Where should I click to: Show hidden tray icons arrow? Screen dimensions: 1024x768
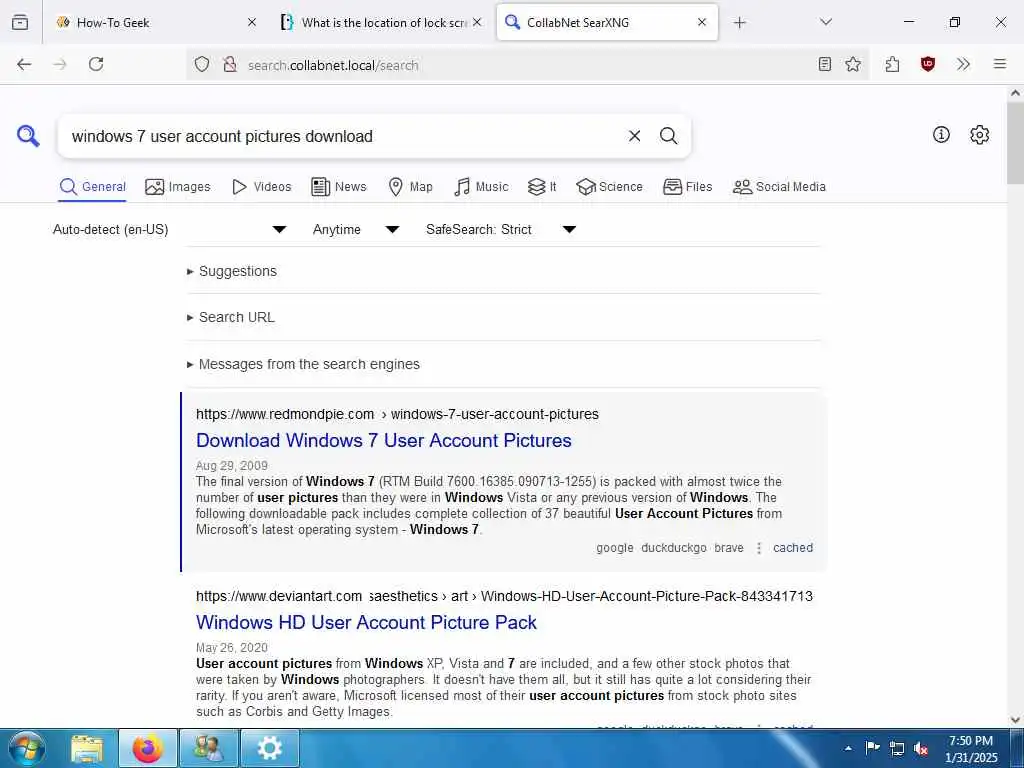848,748
